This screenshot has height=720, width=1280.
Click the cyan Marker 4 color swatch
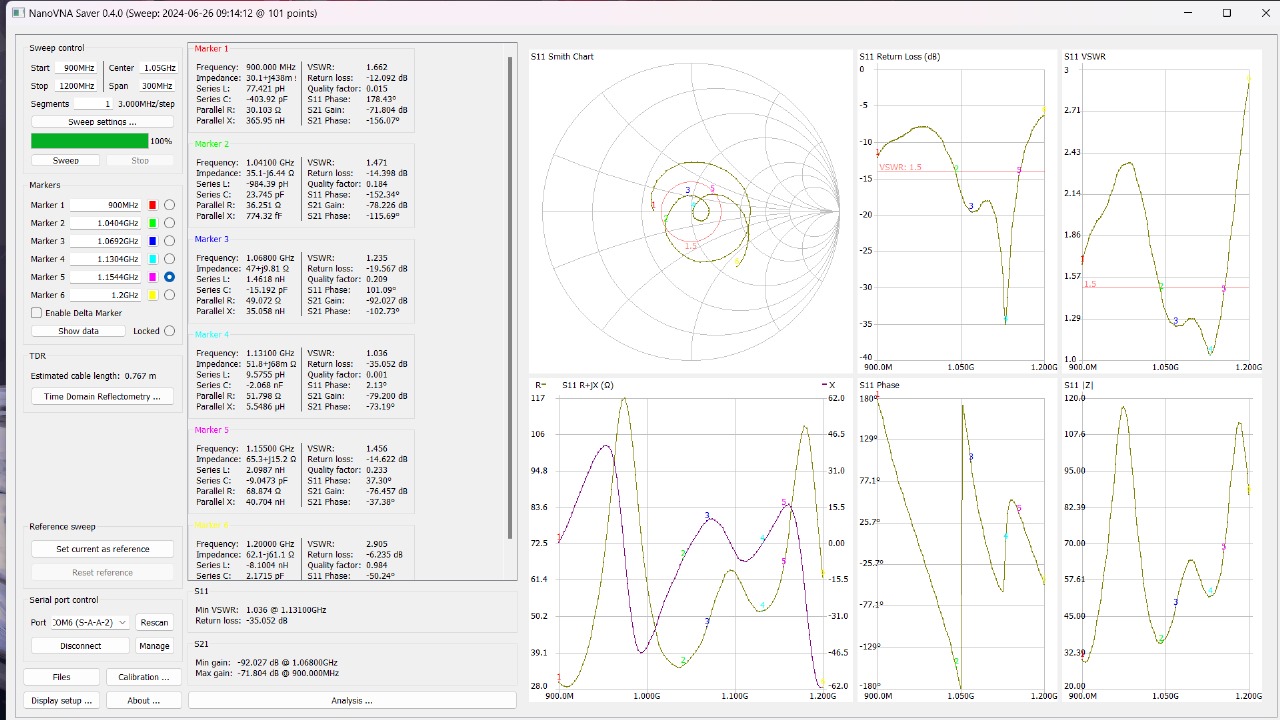pos(152,259)
